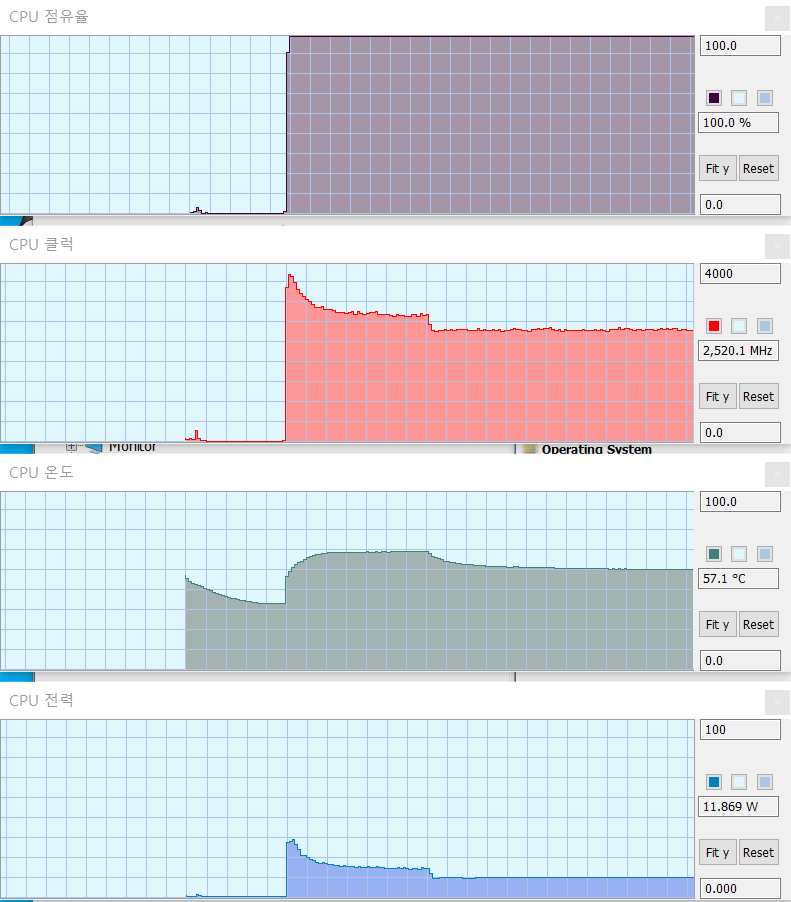
Task: Edit the 100.0 max value of CPU 온도
Action: pyautogui.click(x=740, y=501)
